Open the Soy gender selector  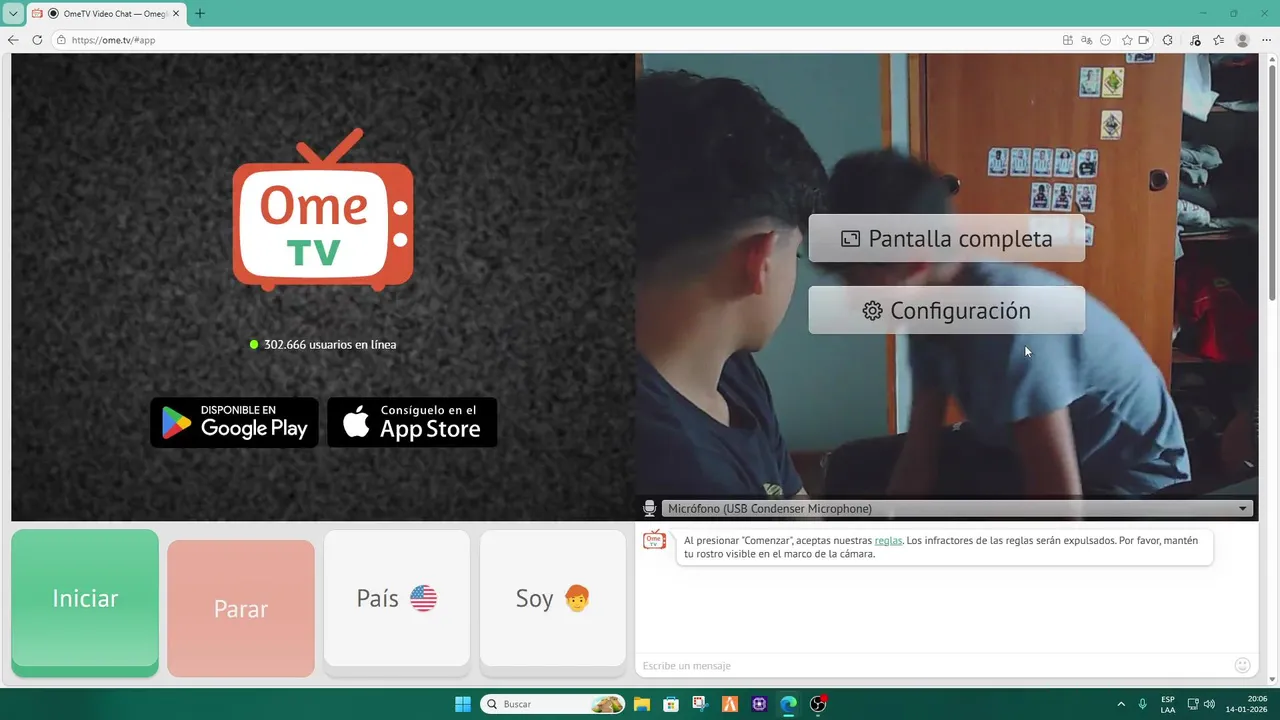pyautogui.click(x=553, y=598)
